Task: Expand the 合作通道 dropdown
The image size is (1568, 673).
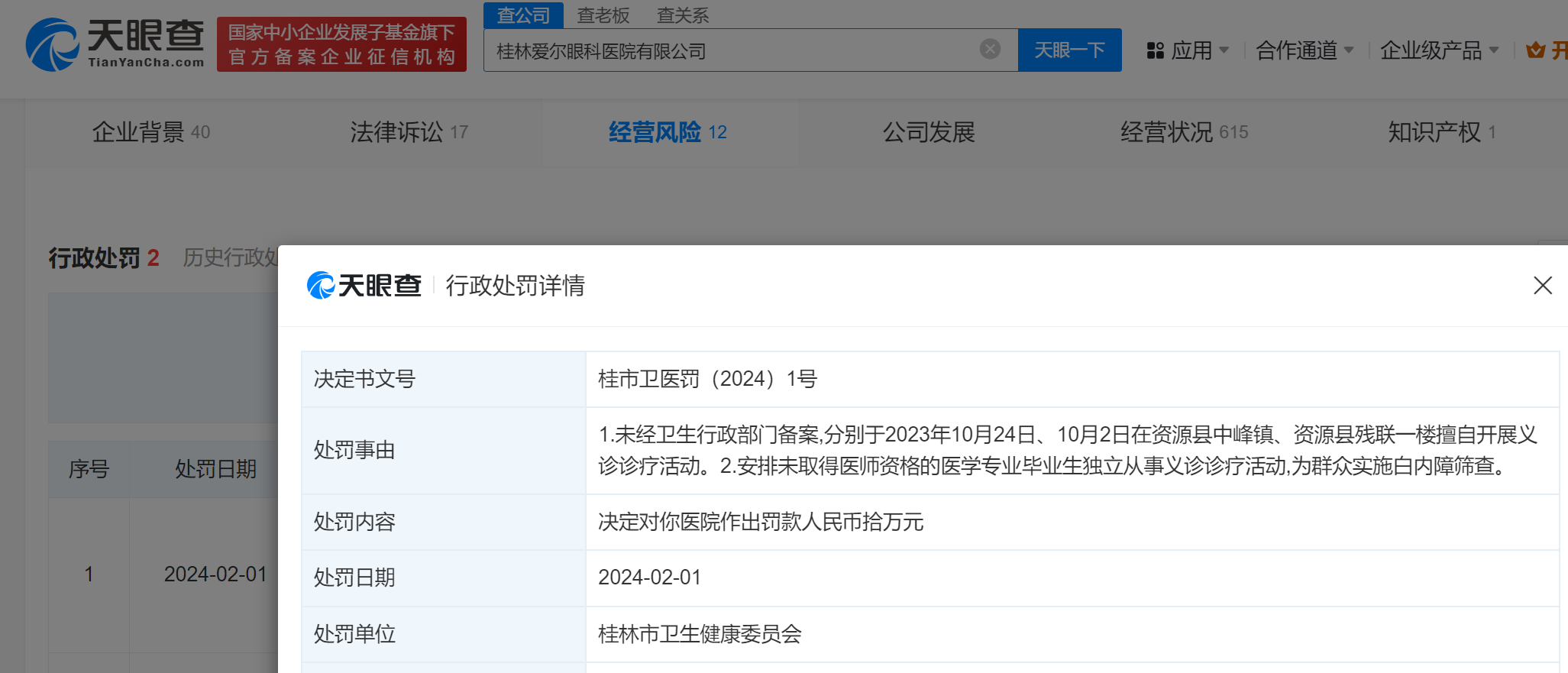Action: (1305, 50)
